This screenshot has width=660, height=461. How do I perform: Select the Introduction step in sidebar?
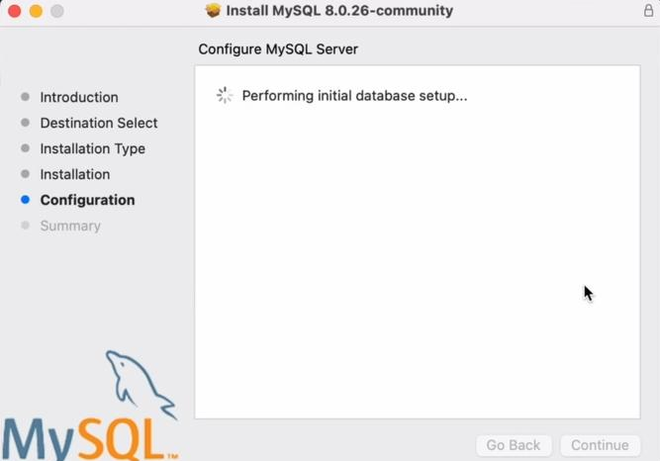click(79, 97)
